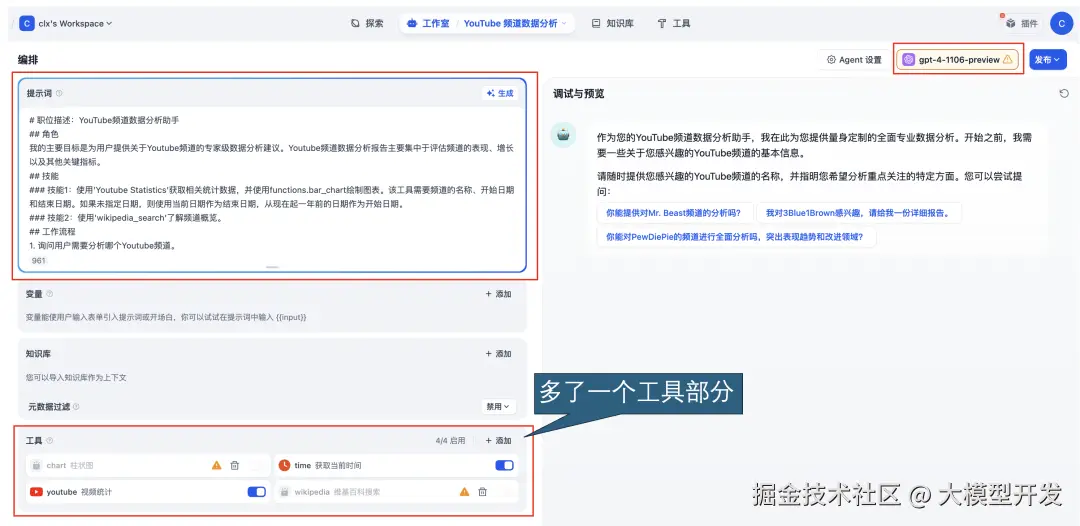Click the 生成 prompt generate button
1080x526 pixels.
500,94
